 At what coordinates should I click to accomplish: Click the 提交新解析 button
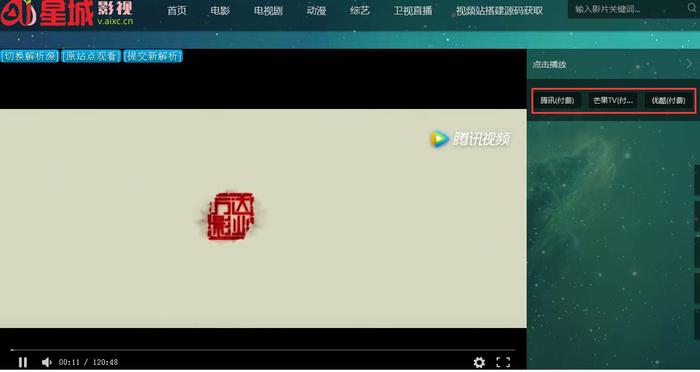(153, 56)
